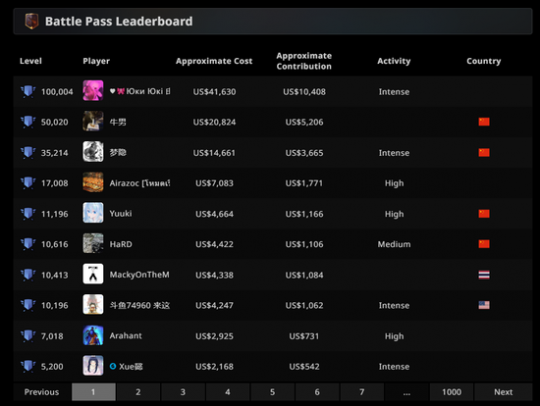Select page 1 in pagination
This screenshot has width=540, height=406.
(x=93, y=392)
